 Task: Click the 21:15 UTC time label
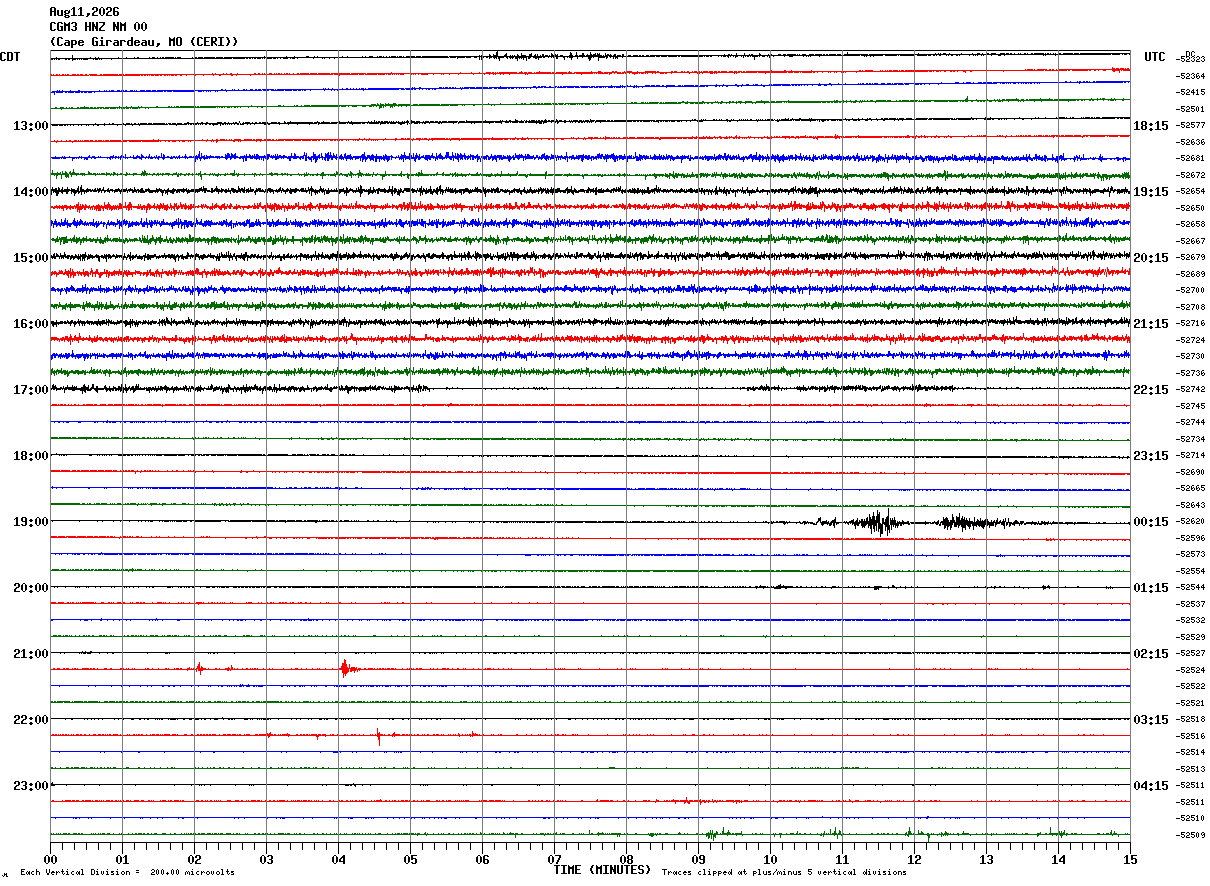click(1151, 324)
